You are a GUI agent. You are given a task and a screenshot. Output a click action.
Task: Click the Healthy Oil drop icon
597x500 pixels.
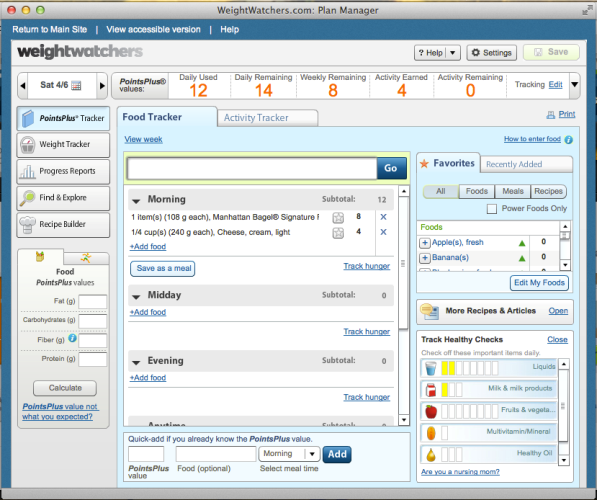click(431, 455)
